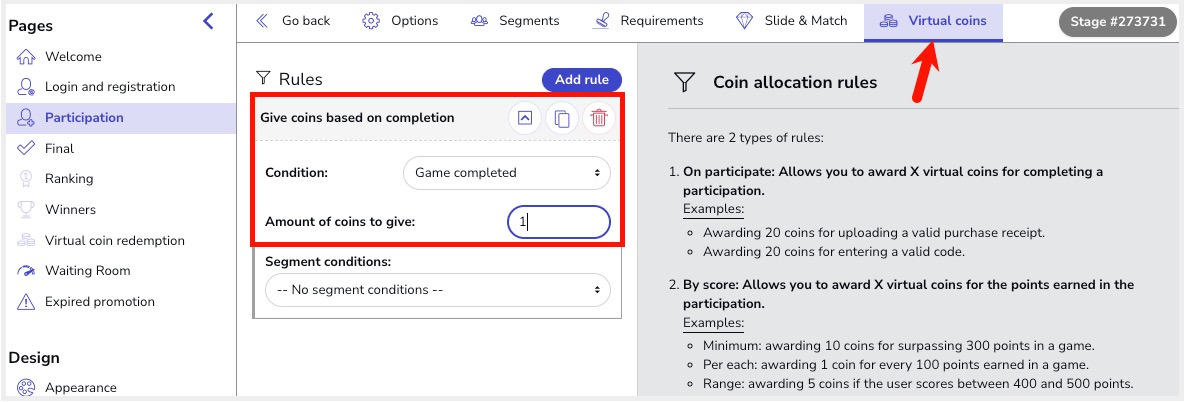Click the rule collapse arrow icon

point(525,119)
